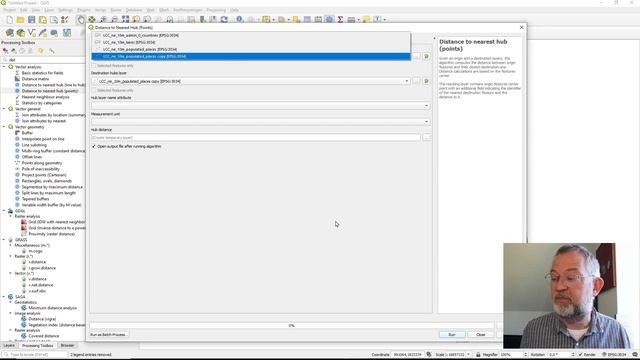640x360 pixels.
Task: Click the New Project toolbar icon
Action: coord(9,20)
